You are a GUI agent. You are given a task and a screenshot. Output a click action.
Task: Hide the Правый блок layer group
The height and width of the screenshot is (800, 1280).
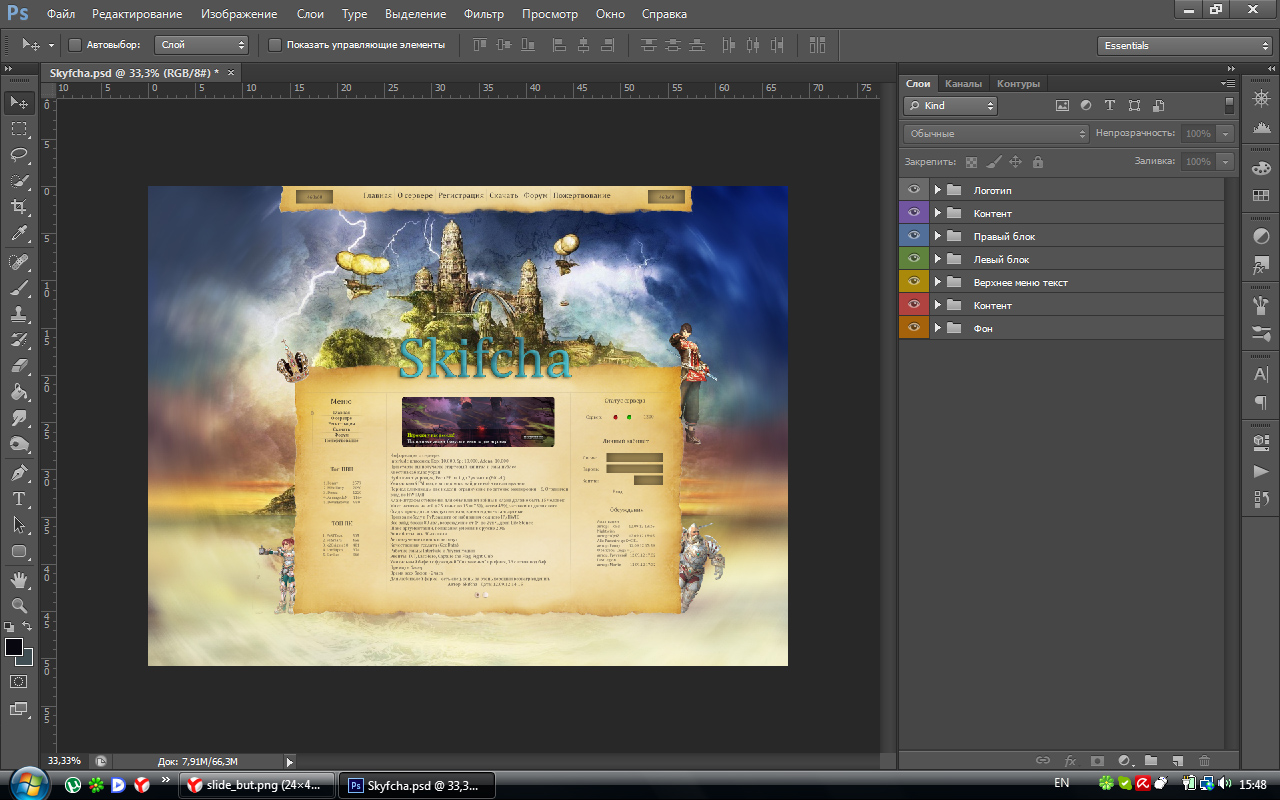914,236
